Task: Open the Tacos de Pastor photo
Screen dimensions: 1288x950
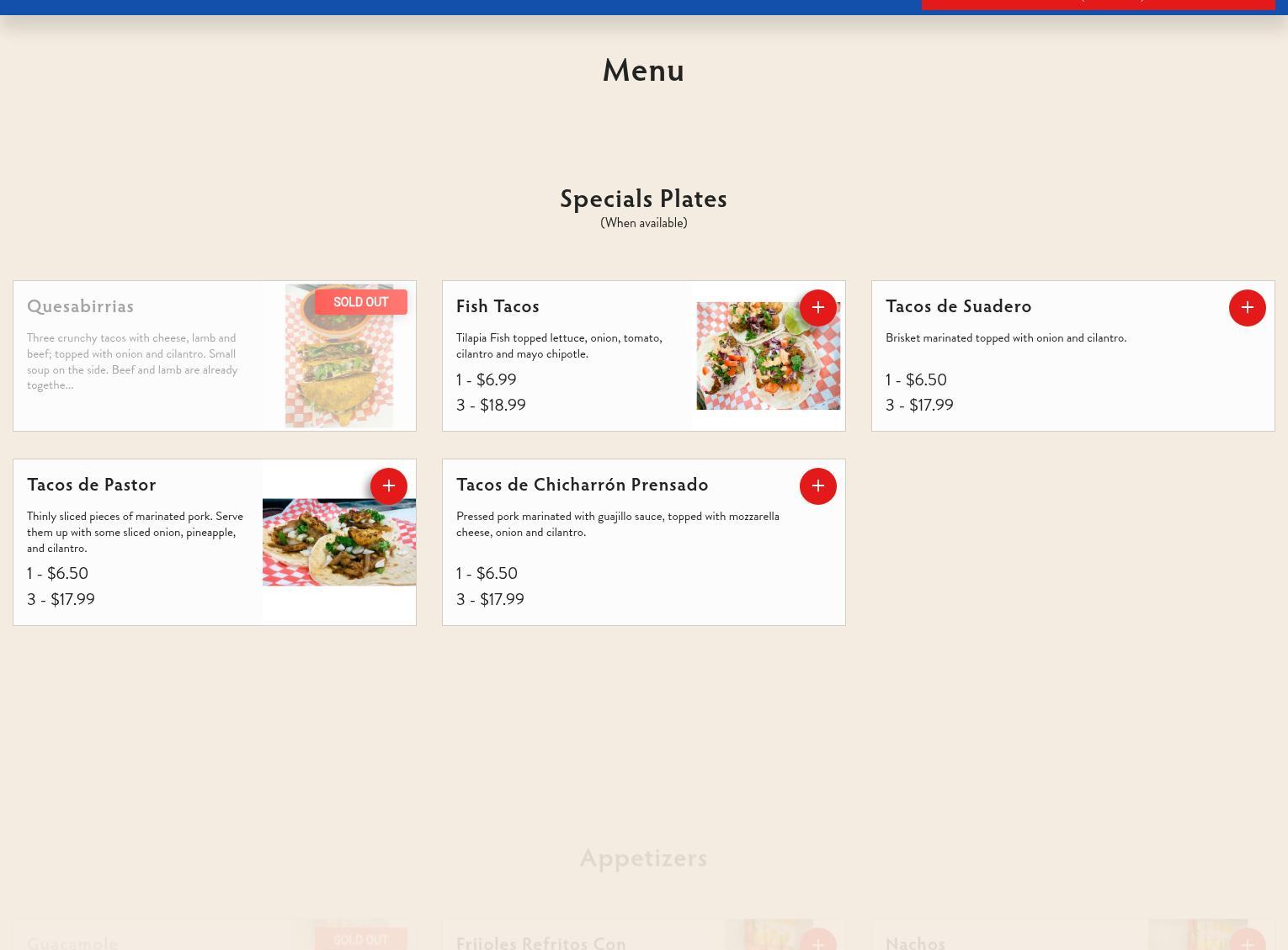Action: (x=339, y=542)
